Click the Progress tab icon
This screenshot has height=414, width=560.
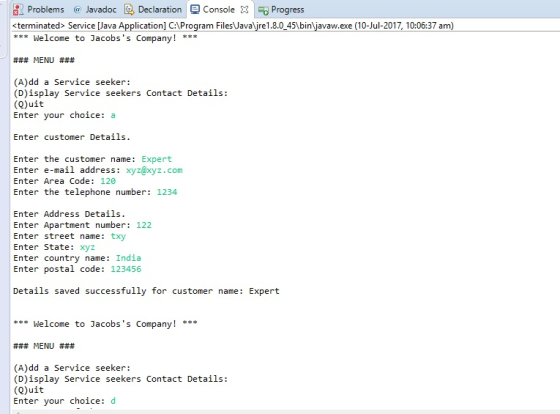click(x=264, y=11)
